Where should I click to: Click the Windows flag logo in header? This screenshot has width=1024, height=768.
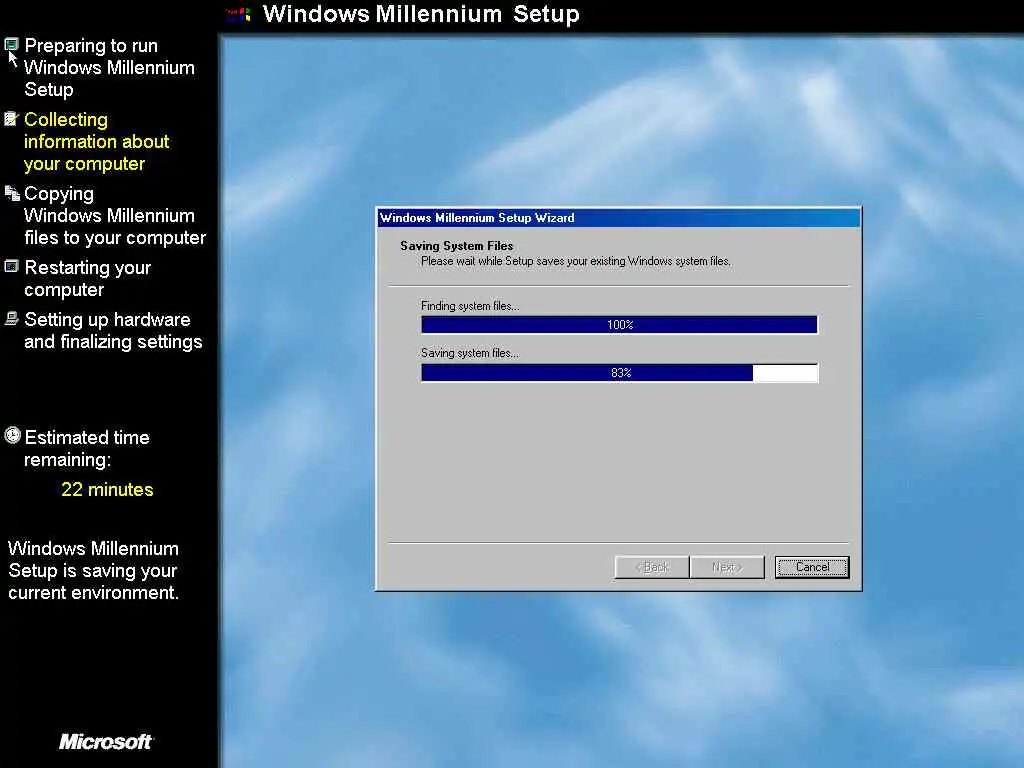(238, 14)
